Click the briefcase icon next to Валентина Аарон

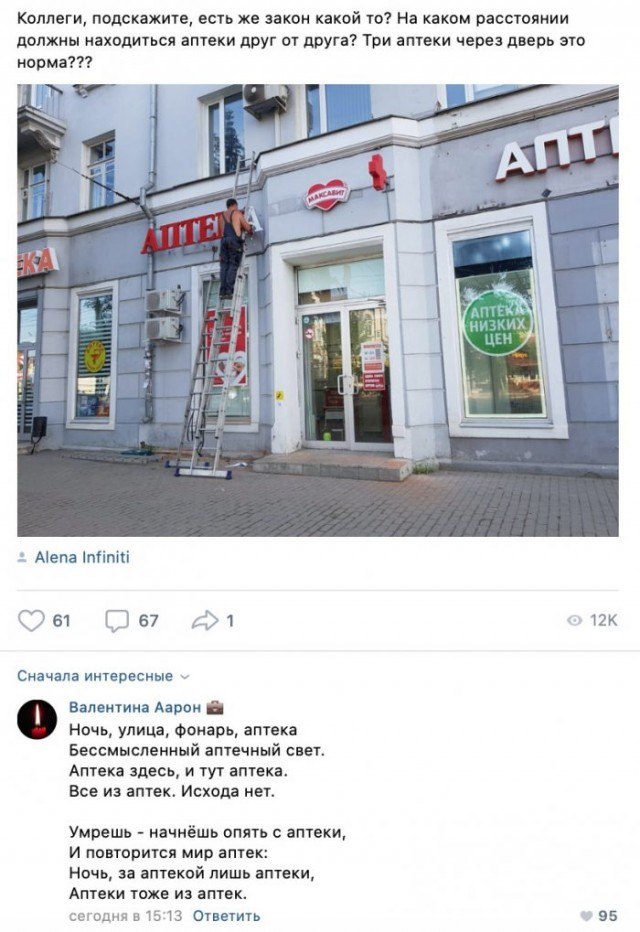(215, 707)
